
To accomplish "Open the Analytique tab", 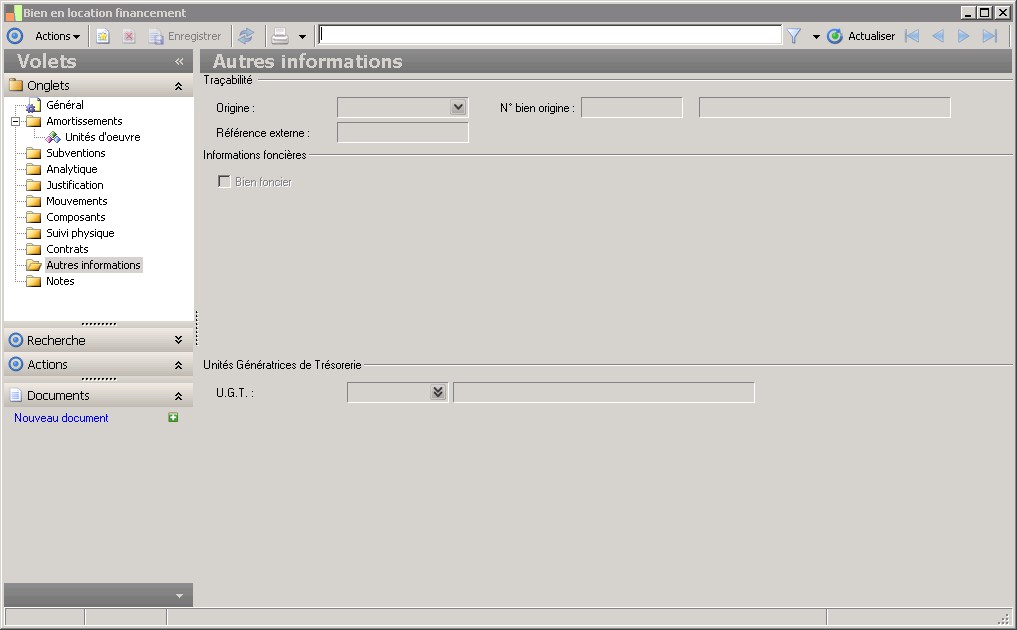I will tap(72, 169).
